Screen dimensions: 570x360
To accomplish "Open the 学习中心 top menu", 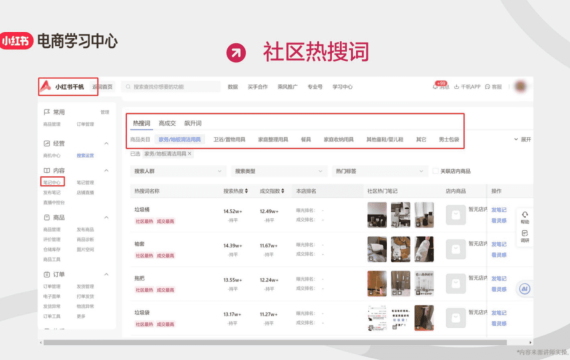I will pyautogui.click(x=342, y=87).
